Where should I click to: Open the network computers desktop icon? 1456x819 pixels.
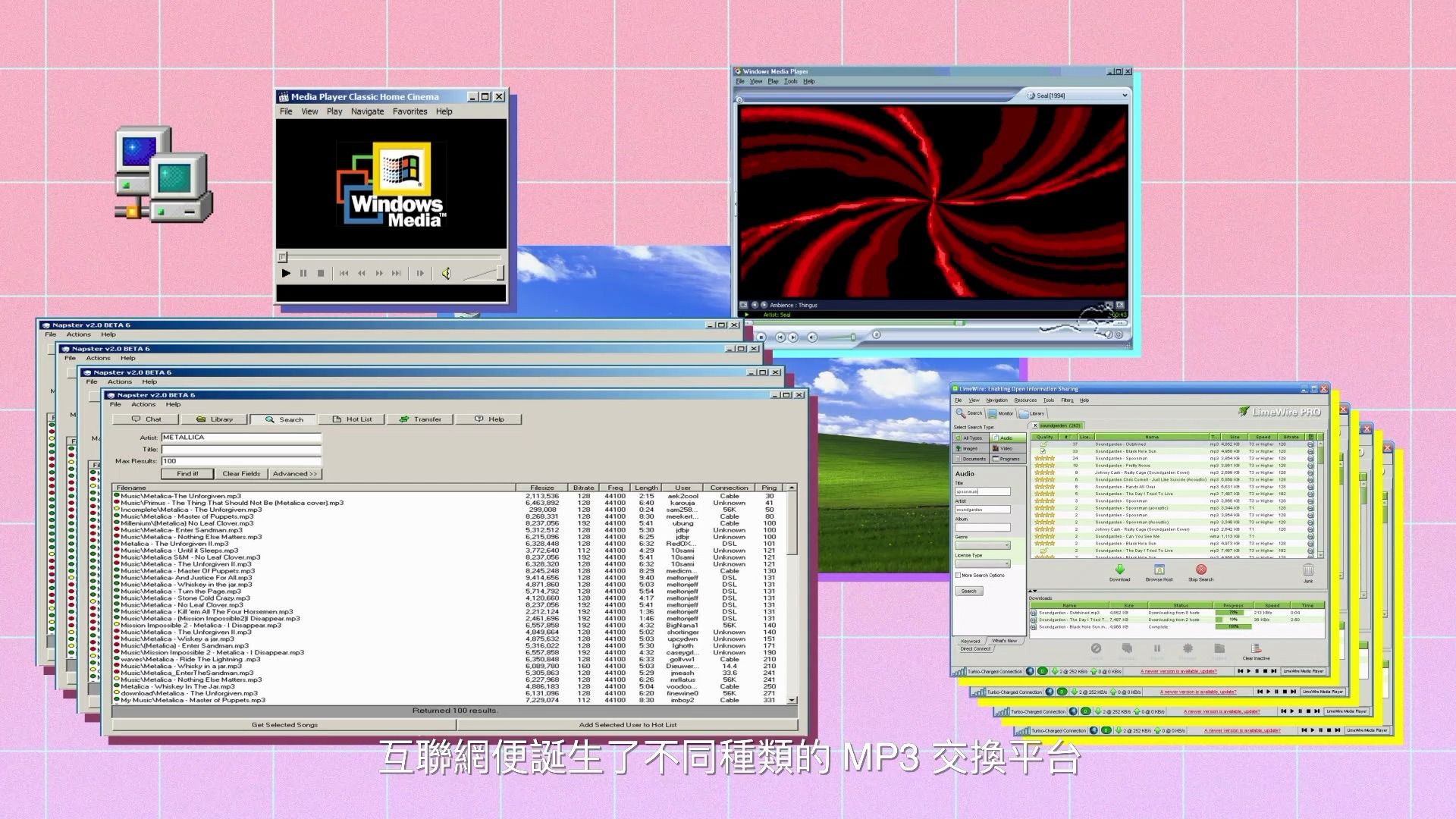pyautogui.click(x=163, y=174)
